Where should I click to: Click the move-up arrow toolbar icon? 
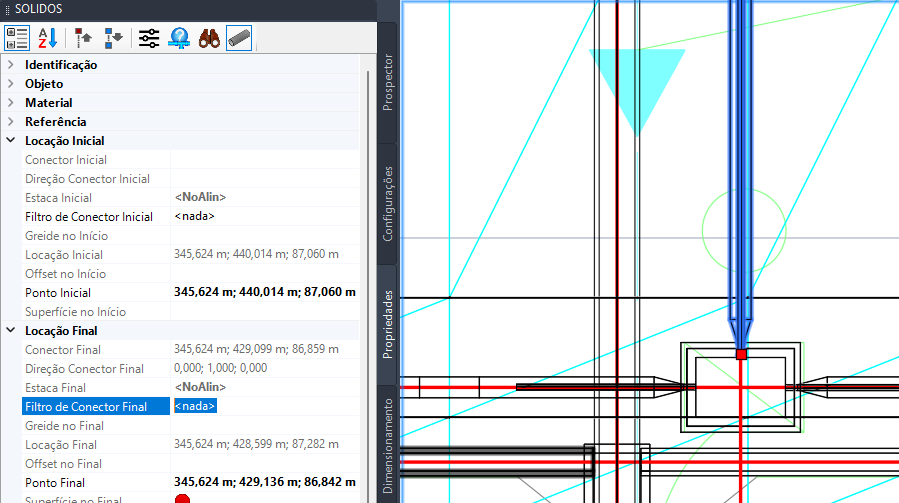(83, 38)
